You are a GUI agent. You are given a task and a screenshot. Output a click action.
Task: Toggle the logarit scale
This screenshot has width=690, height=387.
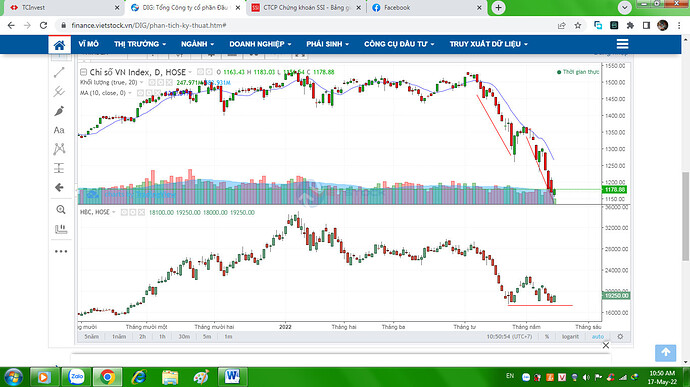pos(570,336)
